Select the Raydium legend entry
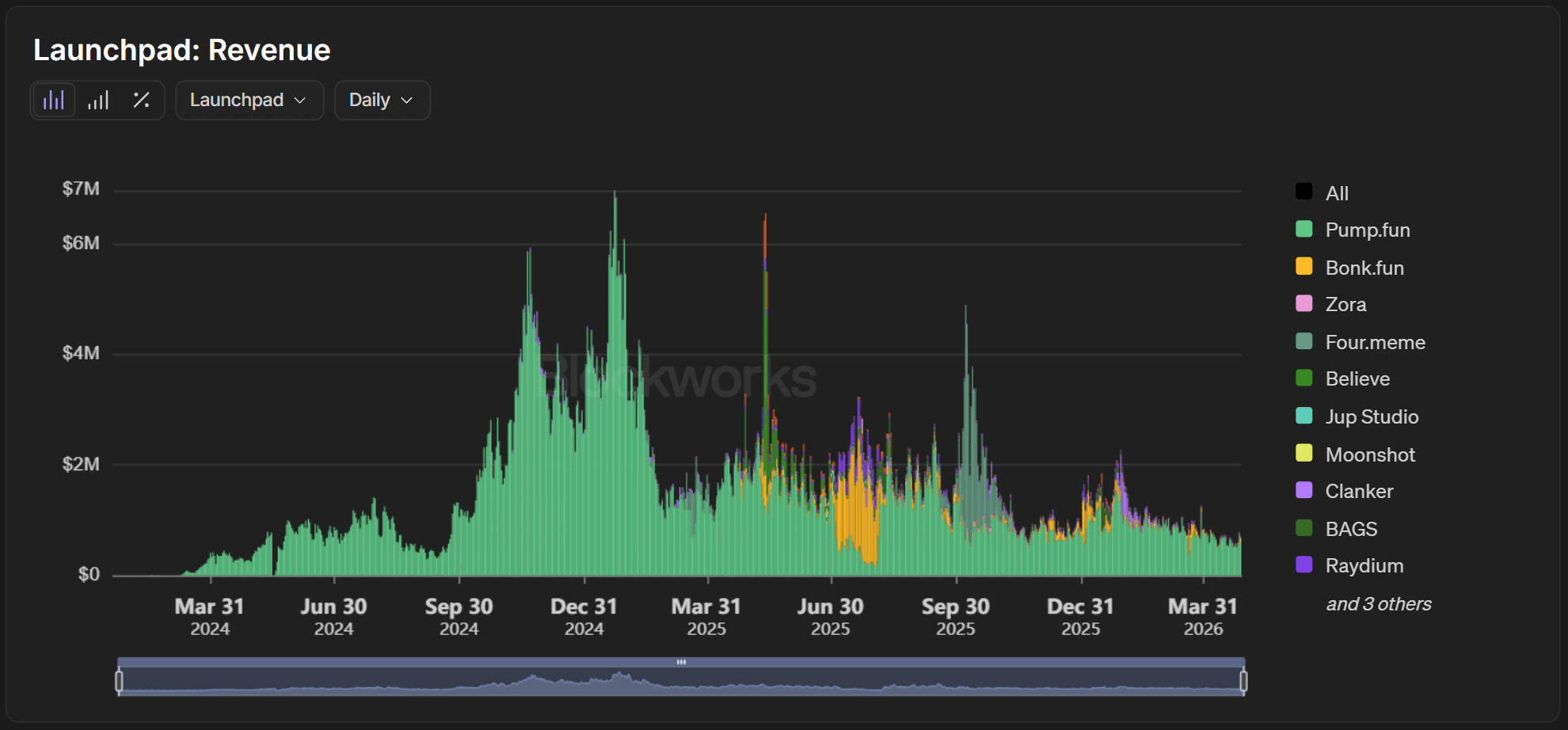 coord(1364,566)
